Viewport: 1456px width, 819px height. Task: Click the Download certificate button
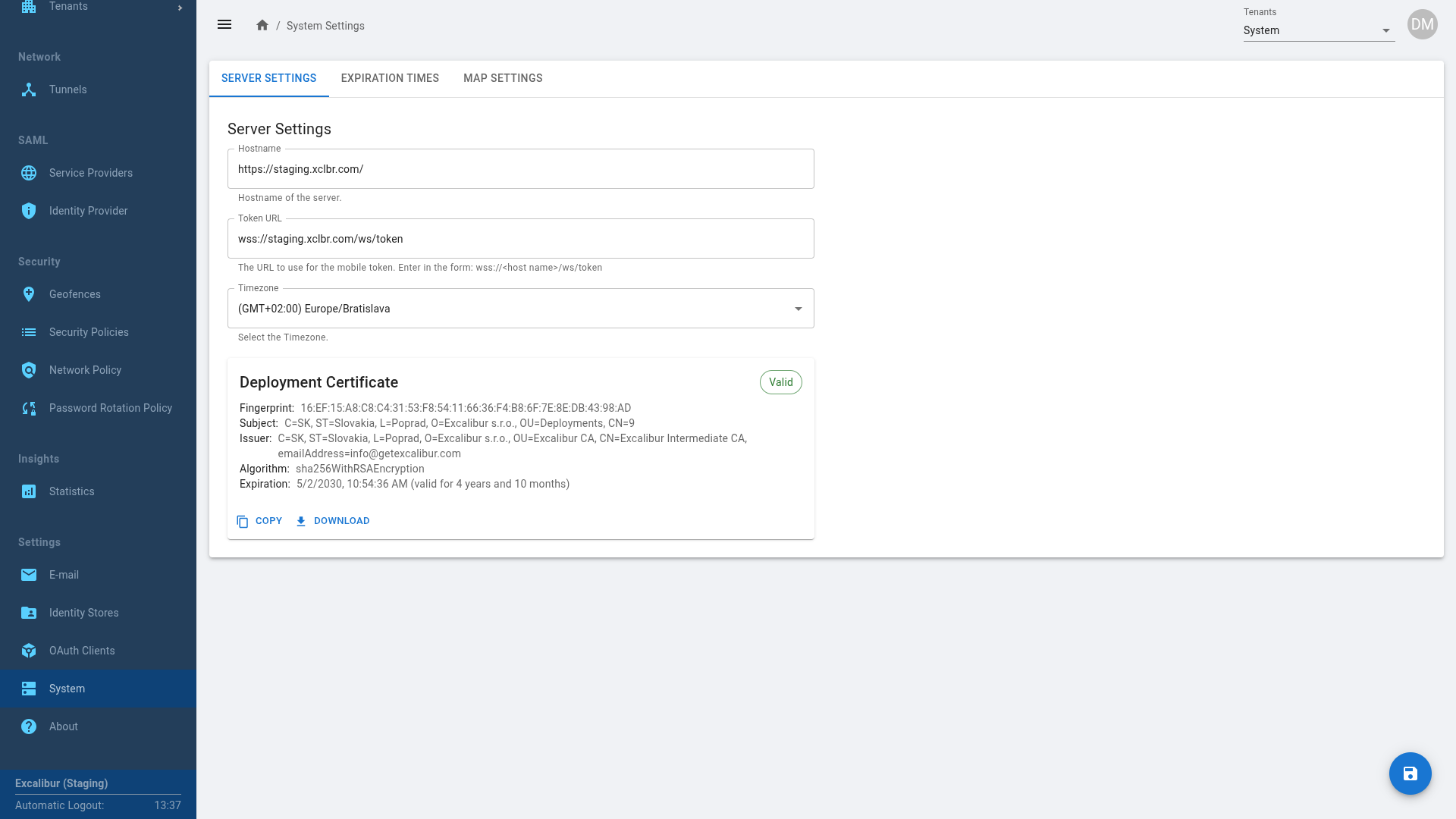(333, 521)
